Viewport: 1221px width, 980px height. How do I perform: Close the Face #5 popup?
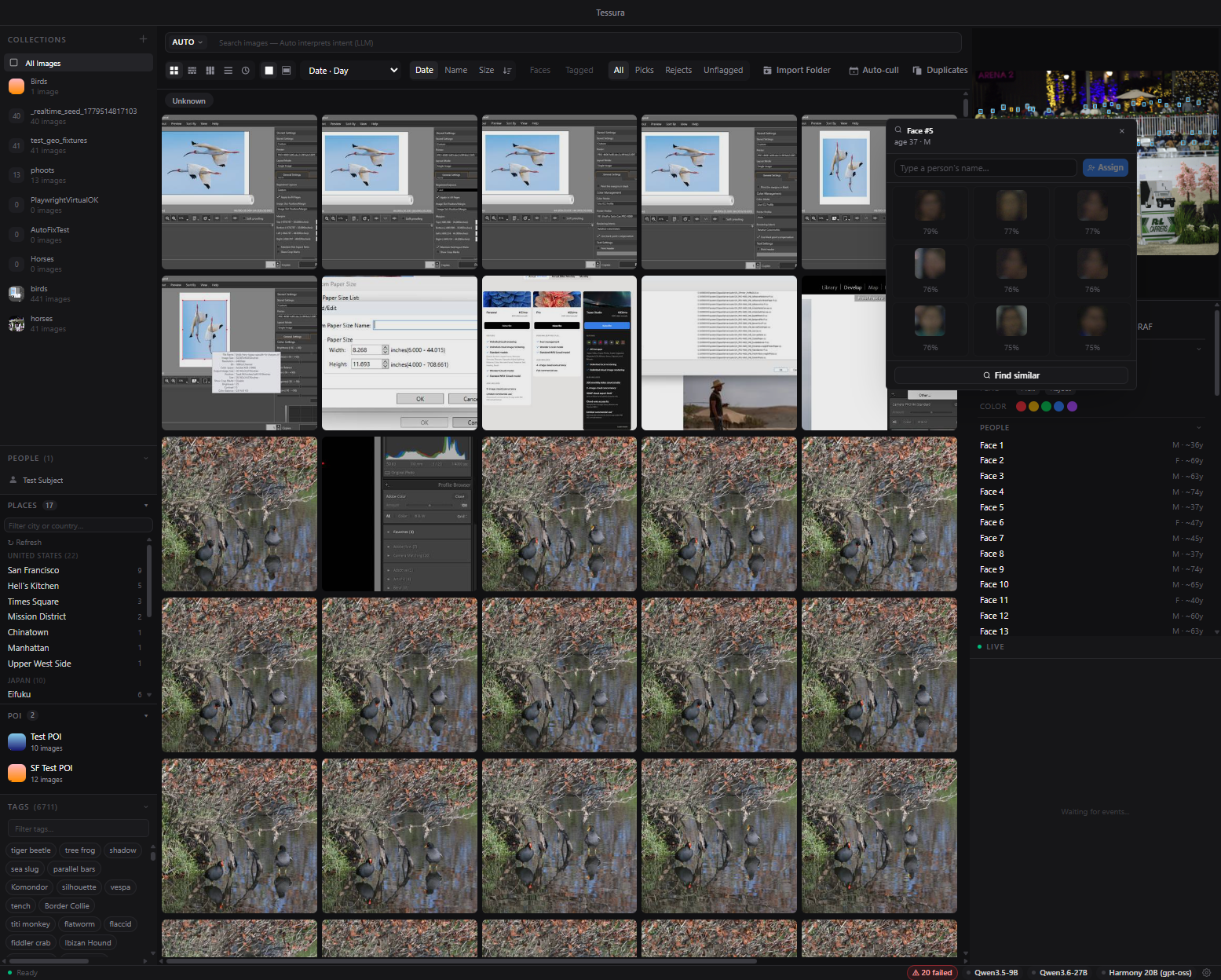tap(1122, 131)
